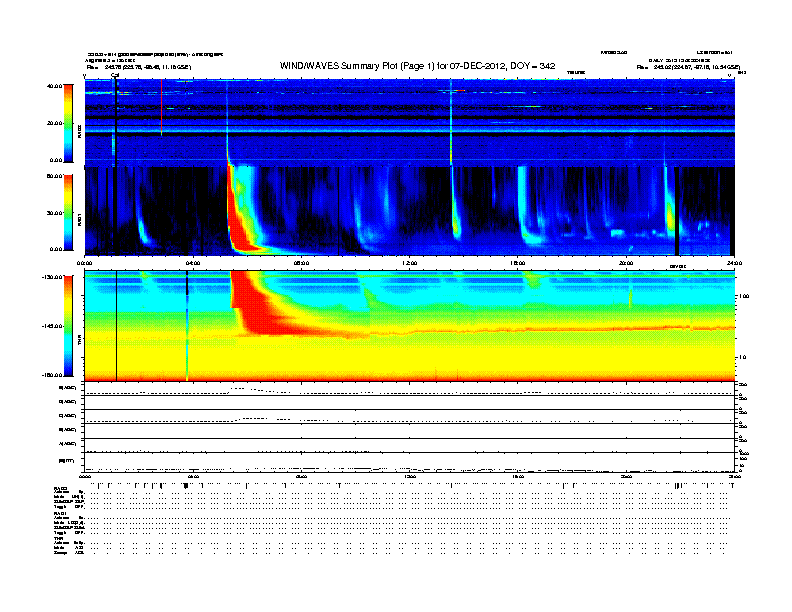Click the intense red burst in RAD1 spectrogram
The width and height of the screenshot is (792, 612).
pyautogui.click(x=240, y=217)
